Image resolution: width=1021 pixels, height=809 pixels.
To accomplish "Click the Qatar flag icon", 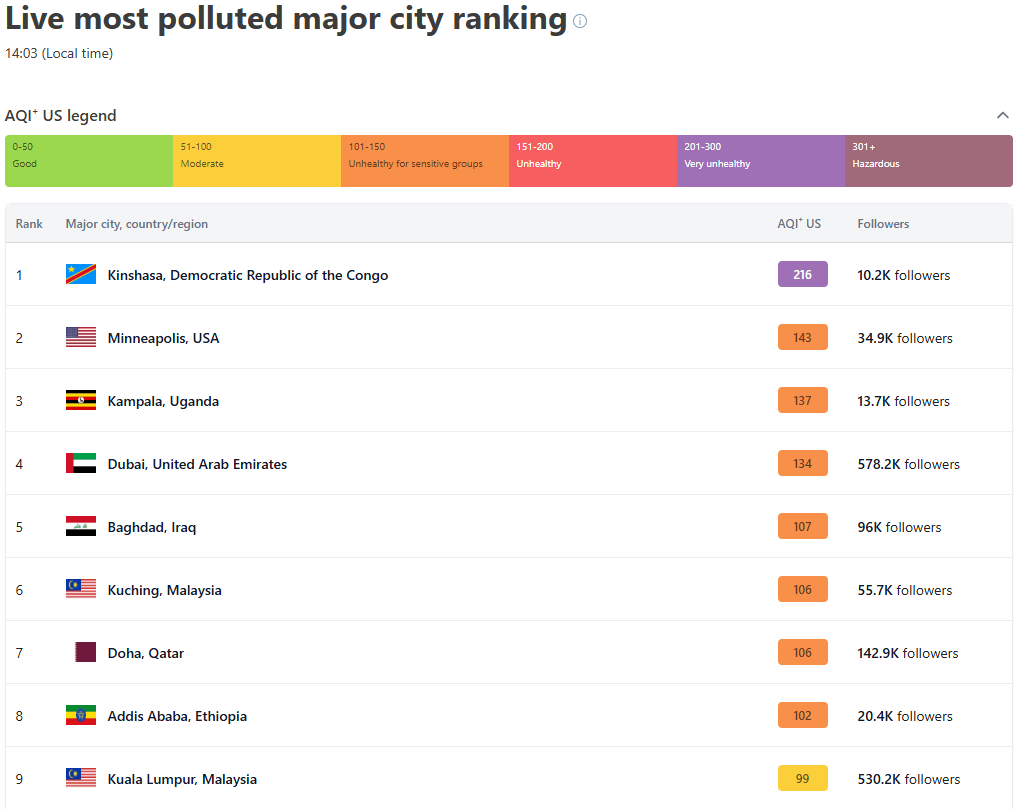I will (86, 653).
